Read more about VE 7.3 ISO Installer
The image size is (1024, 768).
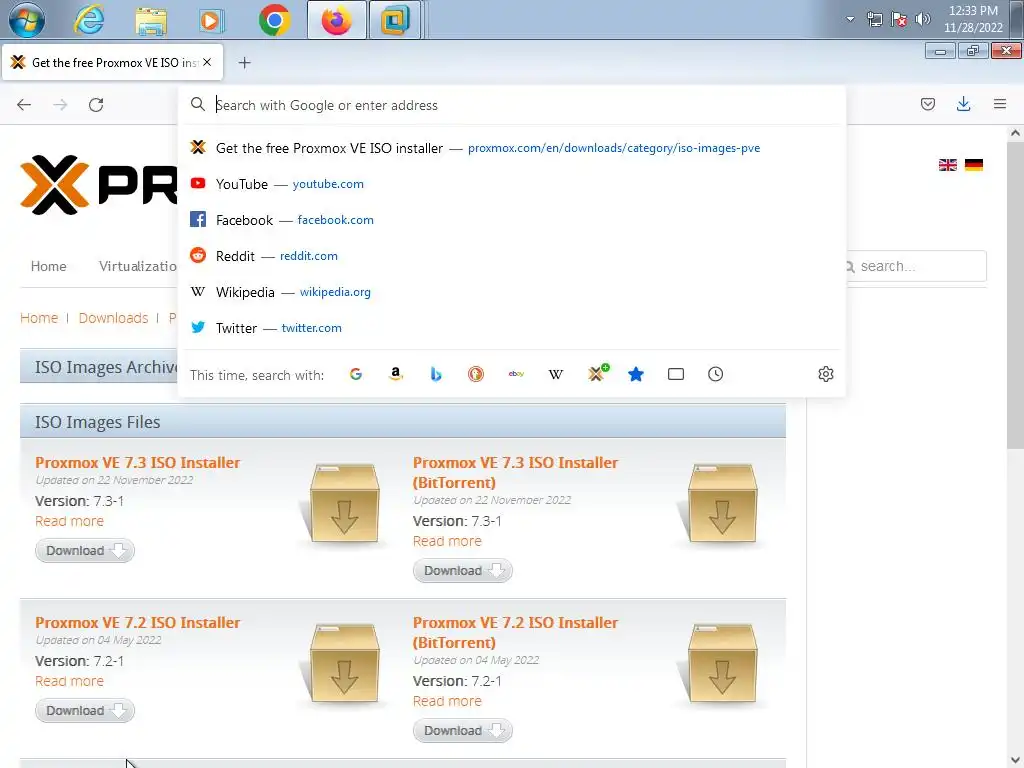pyautogui.click(x=69, y=521)
